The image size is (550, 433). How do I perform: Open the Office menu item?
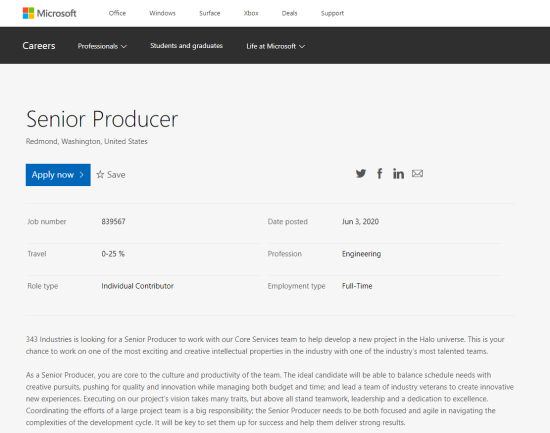click(x=117, y=13)
